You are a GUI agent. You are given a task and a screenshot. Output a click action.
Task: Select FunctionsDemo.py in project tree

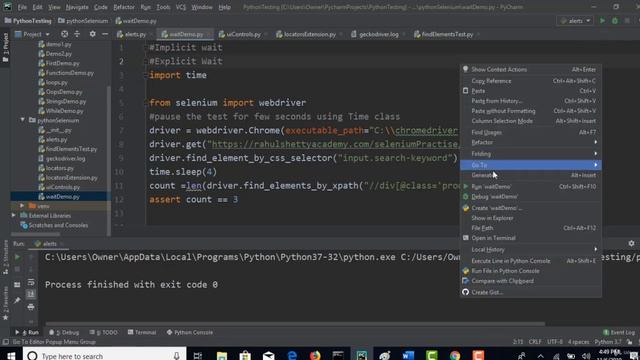tap(70, 73)
